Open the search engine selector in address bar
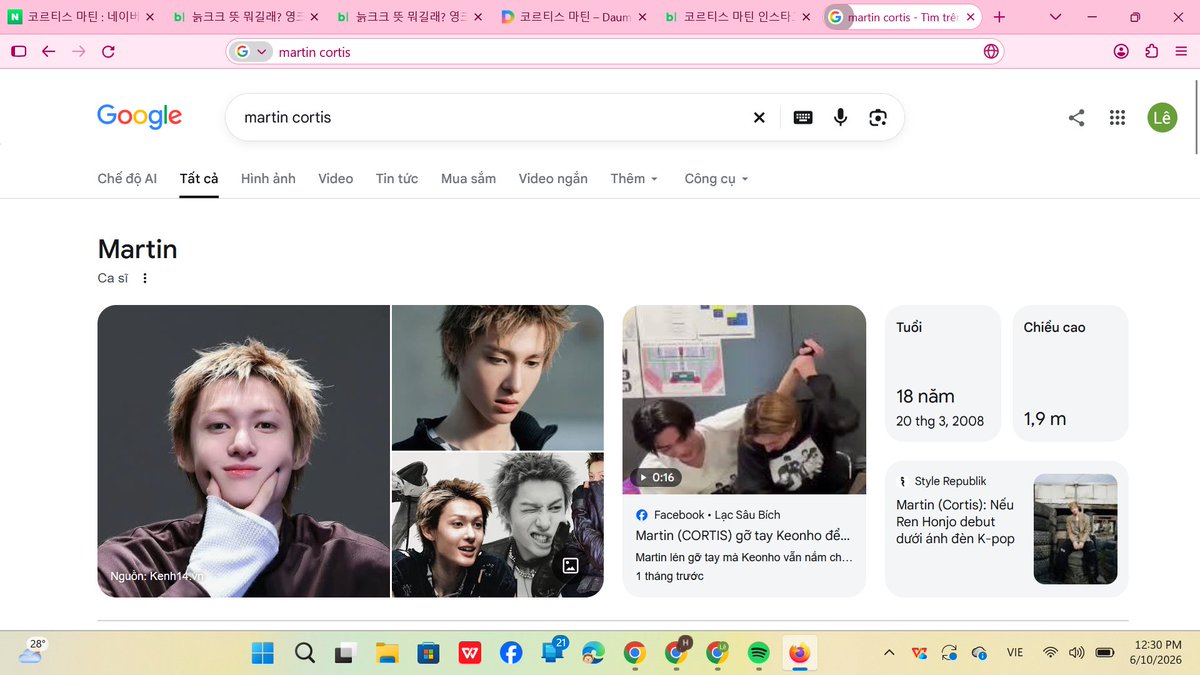The width and height of the screenshot is (1200, 675). point(251,52)
